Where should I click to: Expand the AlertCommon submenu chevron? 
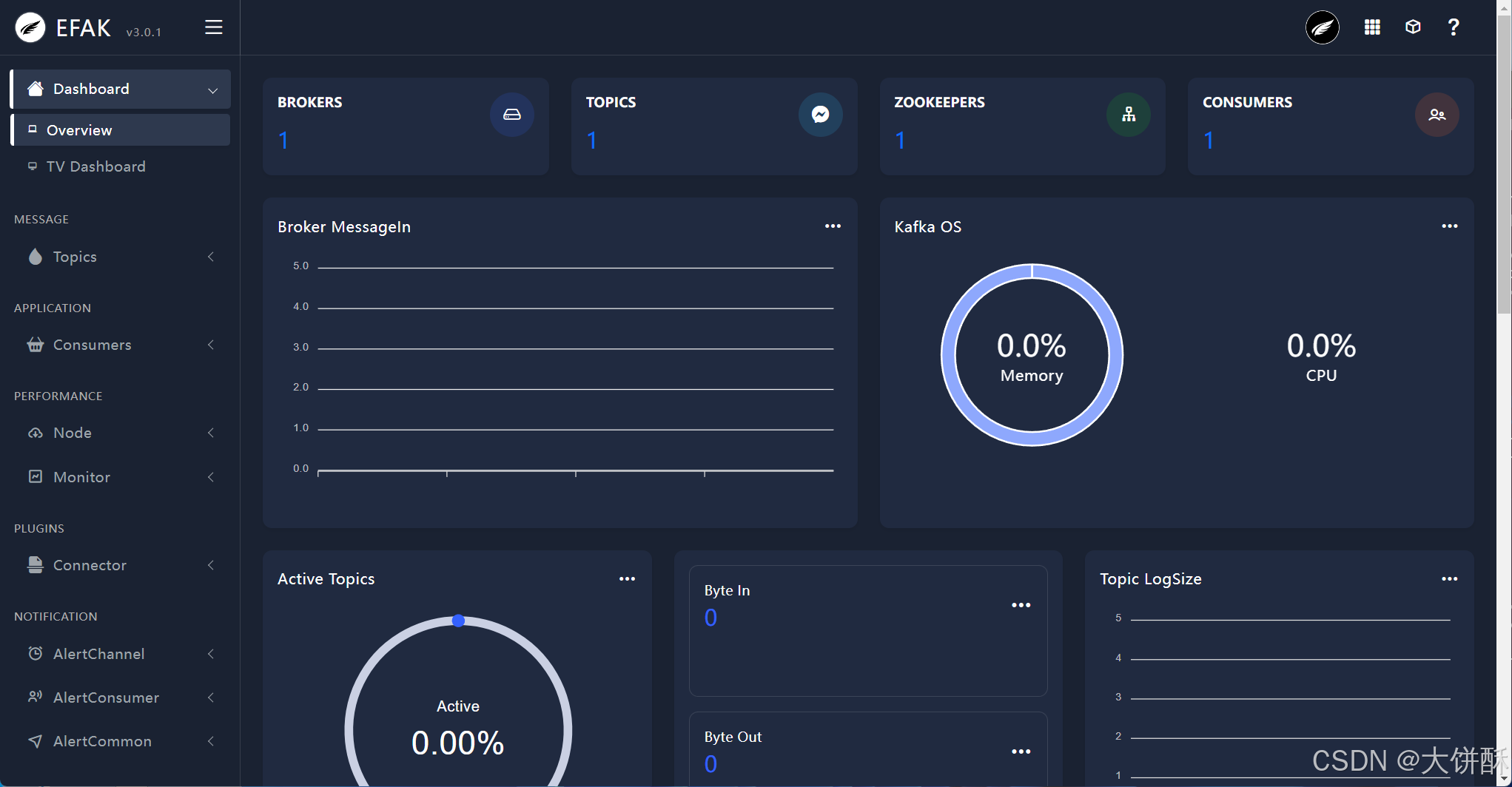(211, 741)
